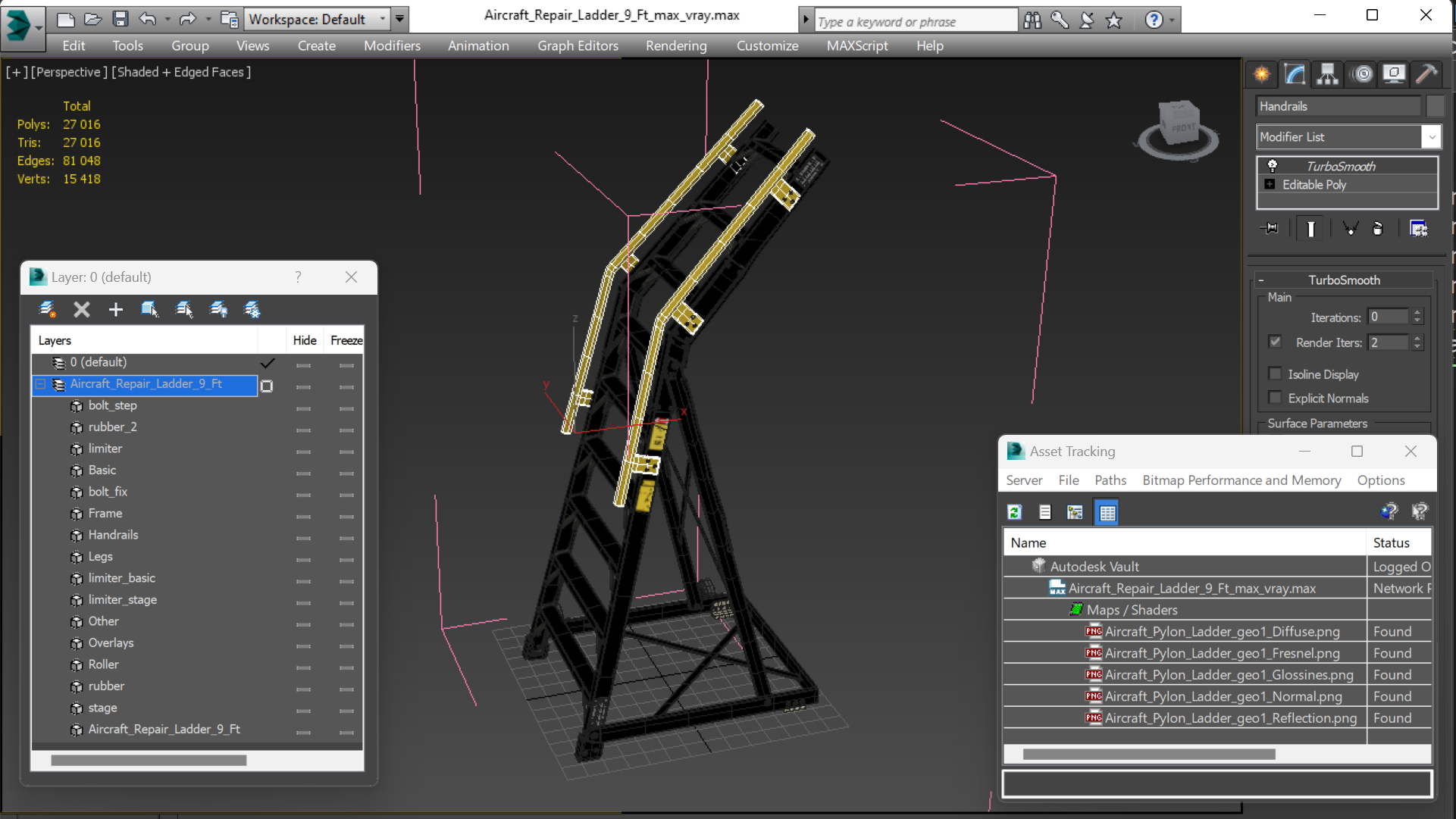The height and width of the screenshot is (819, 1456).
Task: Click the Handrails object name field
Action: pos(1339,106)
